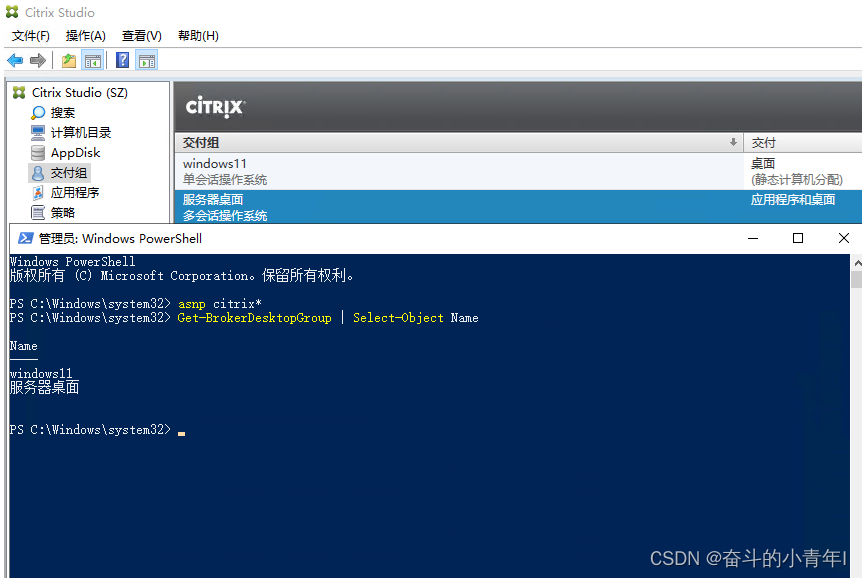The width and height of the screenshot is (862, 578).
Task: Open the 应用程序 applications node
Action: point(74,193)
